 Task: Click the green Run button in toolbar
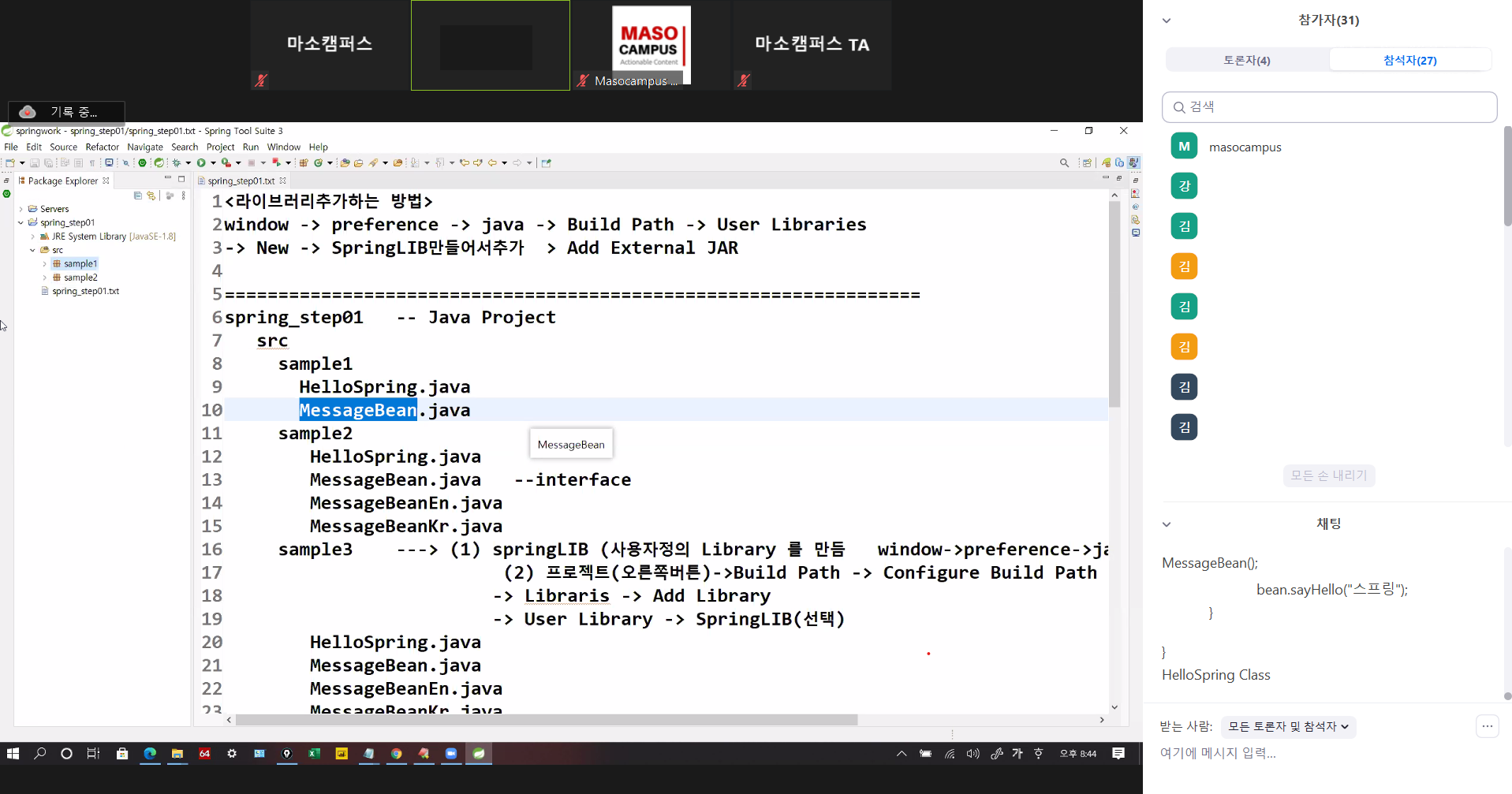click(201, 163)
